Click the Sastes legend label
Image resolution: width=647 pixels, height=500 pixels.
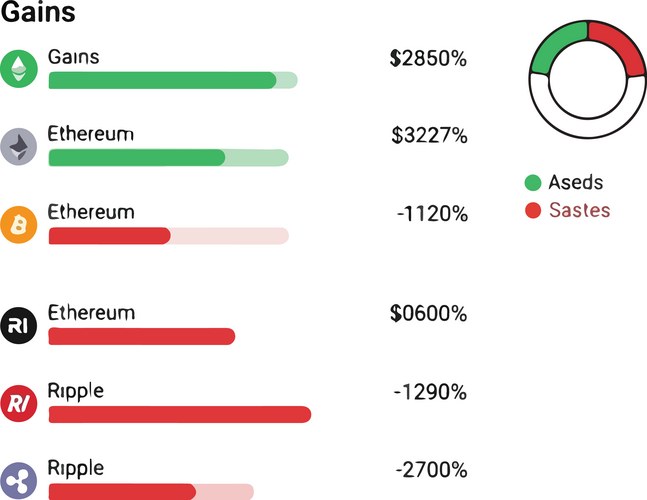tap(579, 210)
